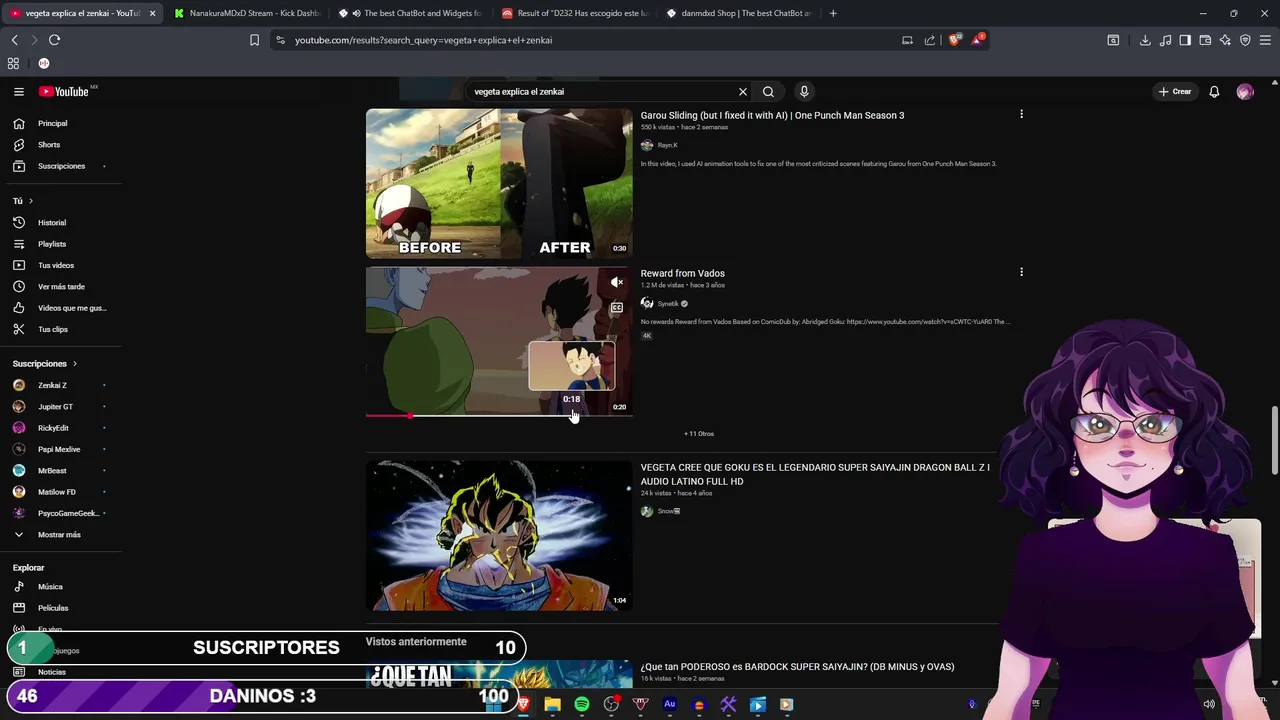
Task: Open the Crear upload menu
Action: [x=1175, y=91]
